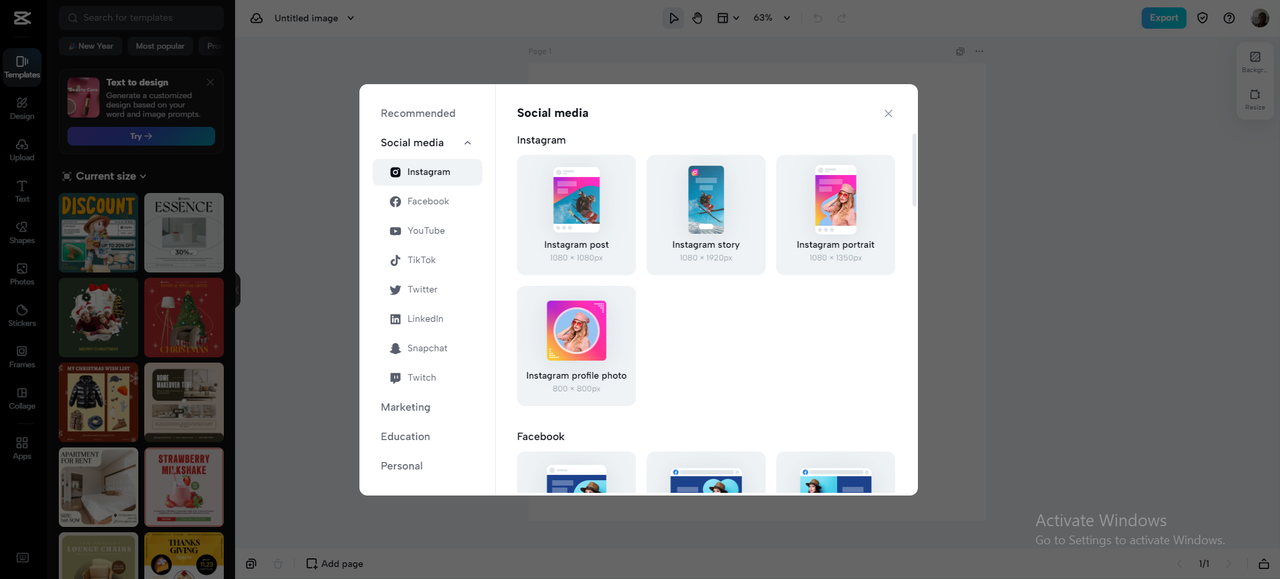Select Twitch in Social media list
This screenshot has height=579, width=1280.
pos(427,378)
